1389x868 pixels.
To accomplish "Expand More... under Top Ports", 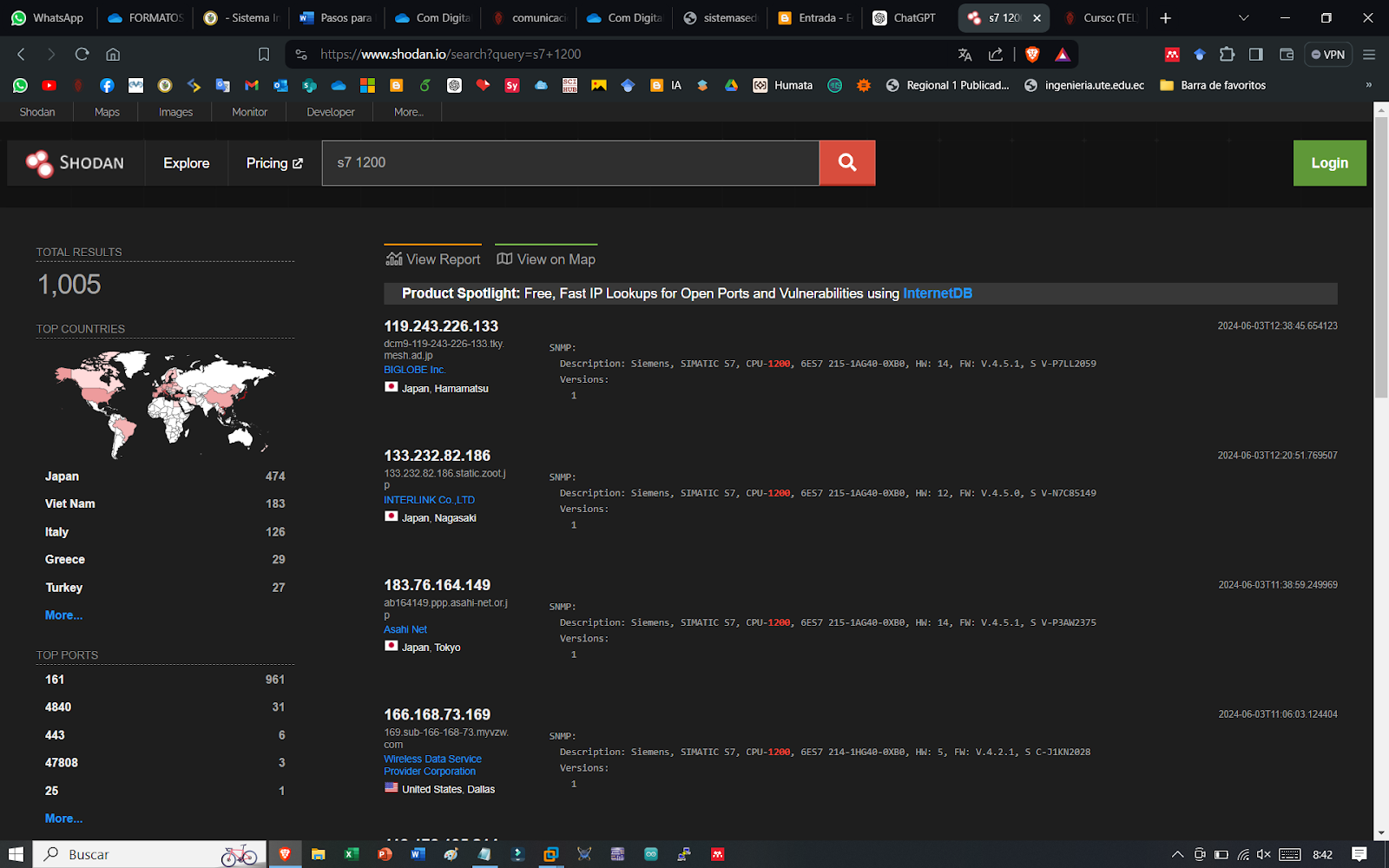I will tap(63, 818).
